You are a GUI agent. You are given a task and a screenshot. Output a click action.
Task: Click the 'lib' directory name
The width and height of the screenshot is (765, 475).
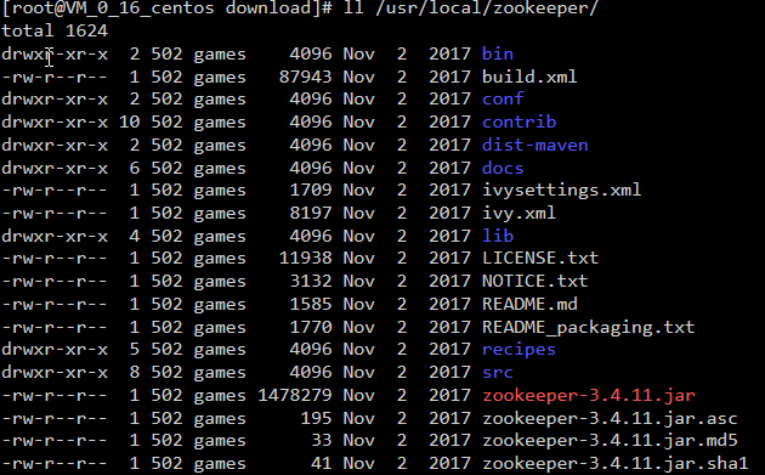(498, 236)
